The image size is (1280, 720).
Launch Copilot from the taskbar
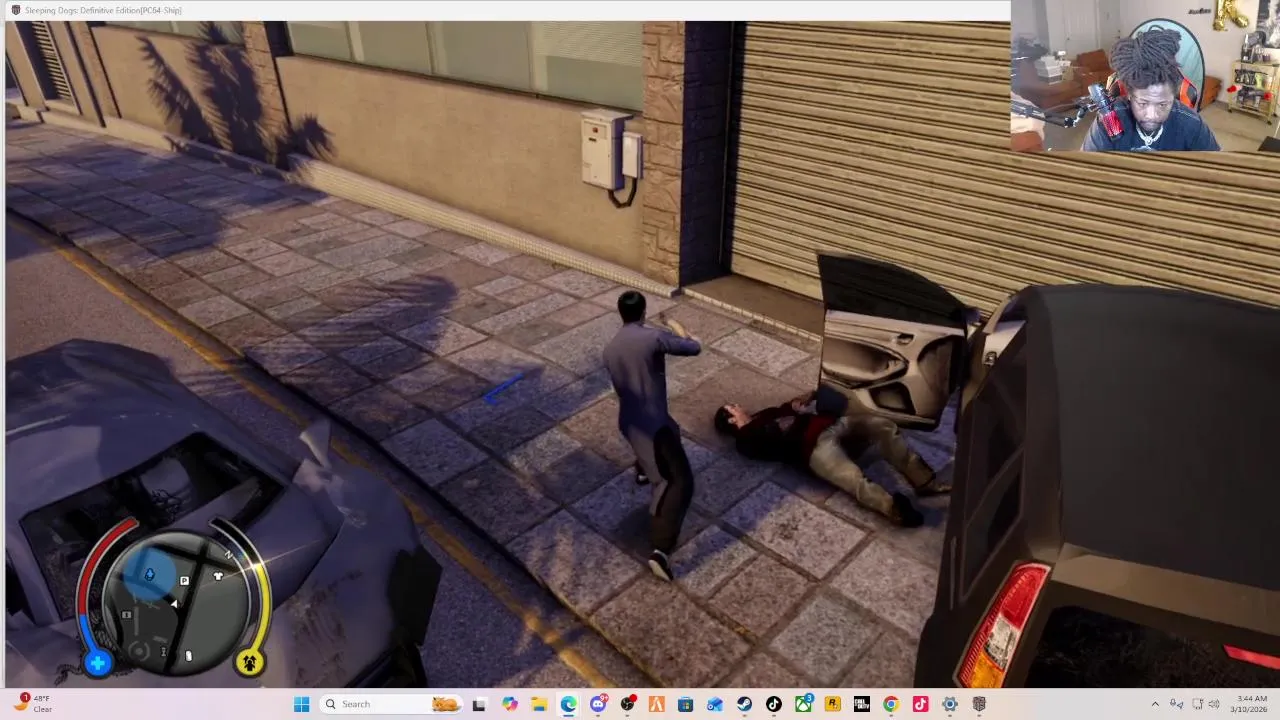pos(510,704)
